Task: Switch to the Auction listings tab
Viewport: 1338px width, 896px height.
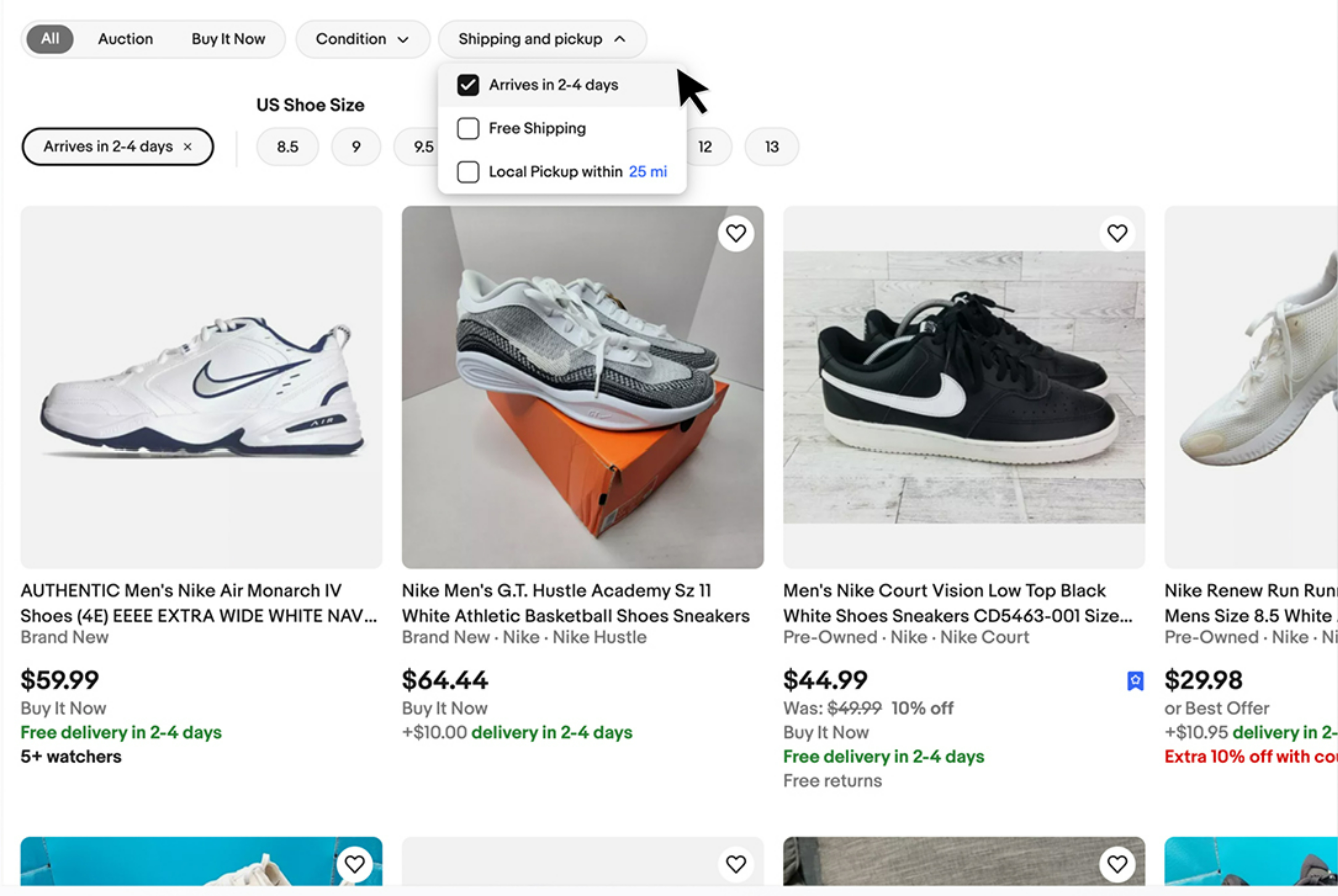Action: click(x=126, y=39)
